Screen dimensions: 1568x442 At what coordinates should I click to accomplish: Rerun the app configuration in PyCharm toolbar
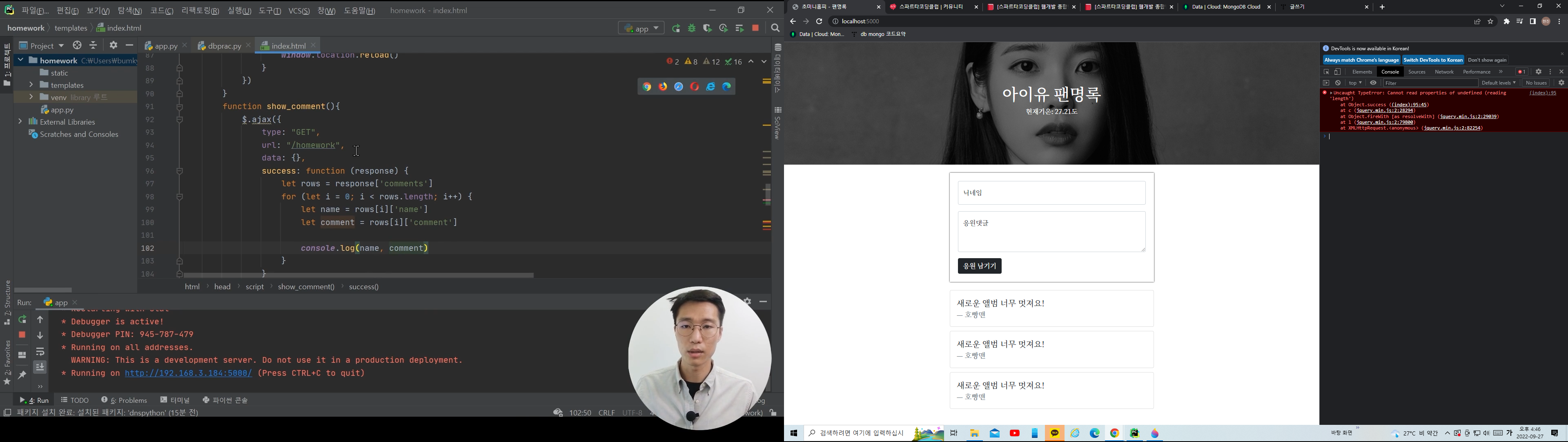coord(676,29)
